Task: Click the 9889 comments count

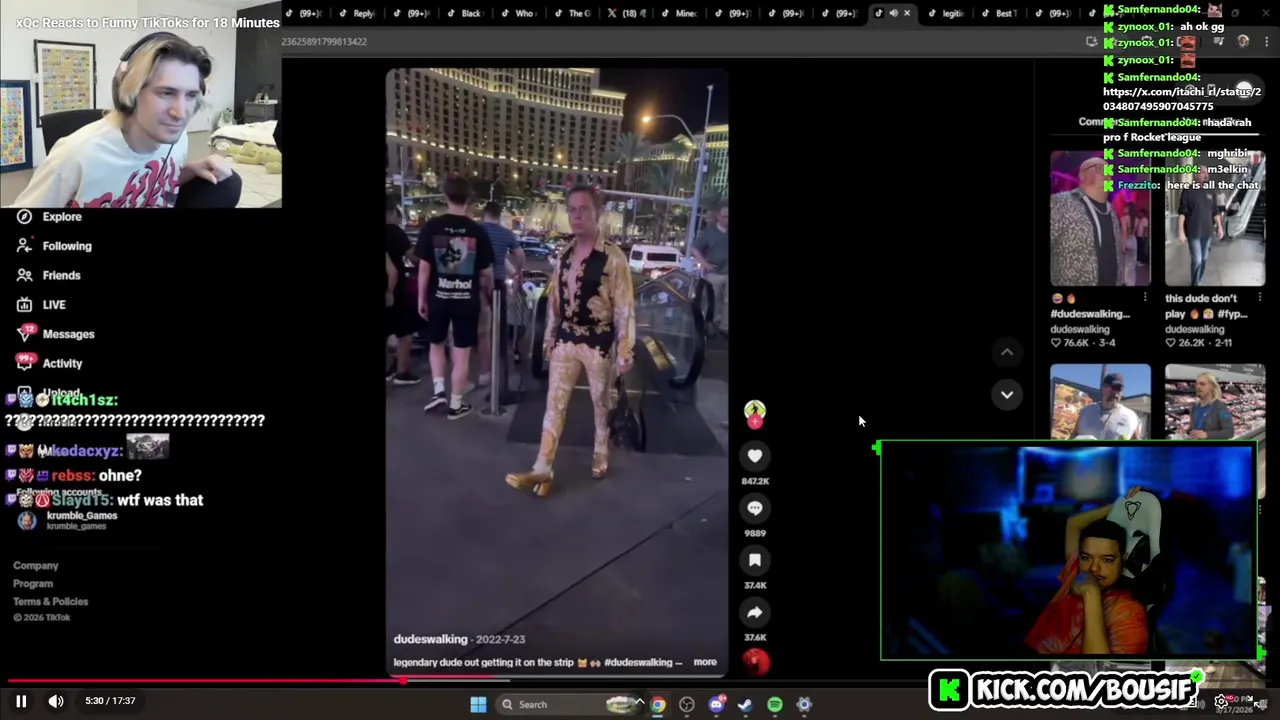Action: (x=755, y=533)
